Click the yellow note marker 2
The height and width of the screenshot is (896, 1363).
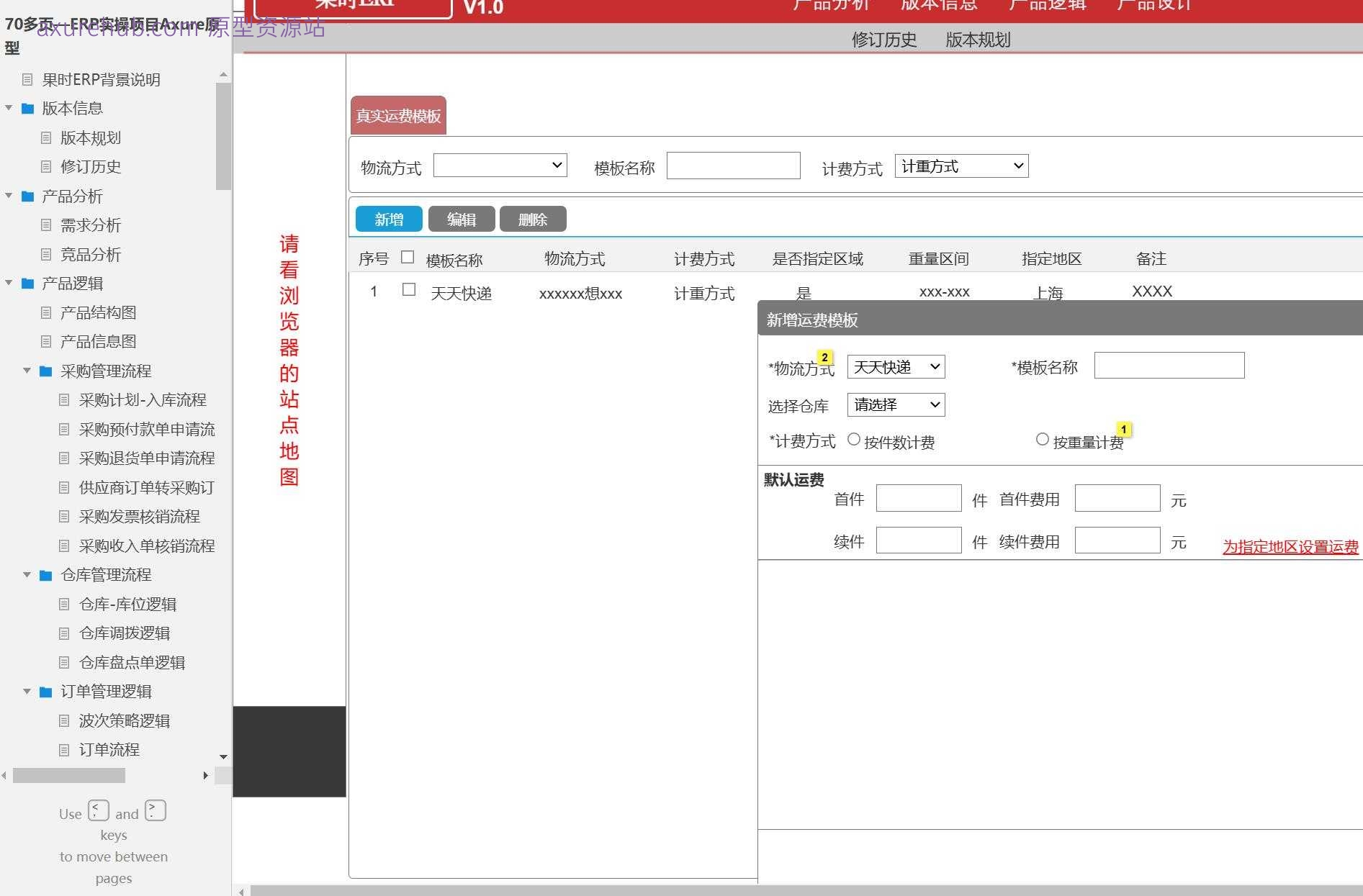click(x=825, y=357)
